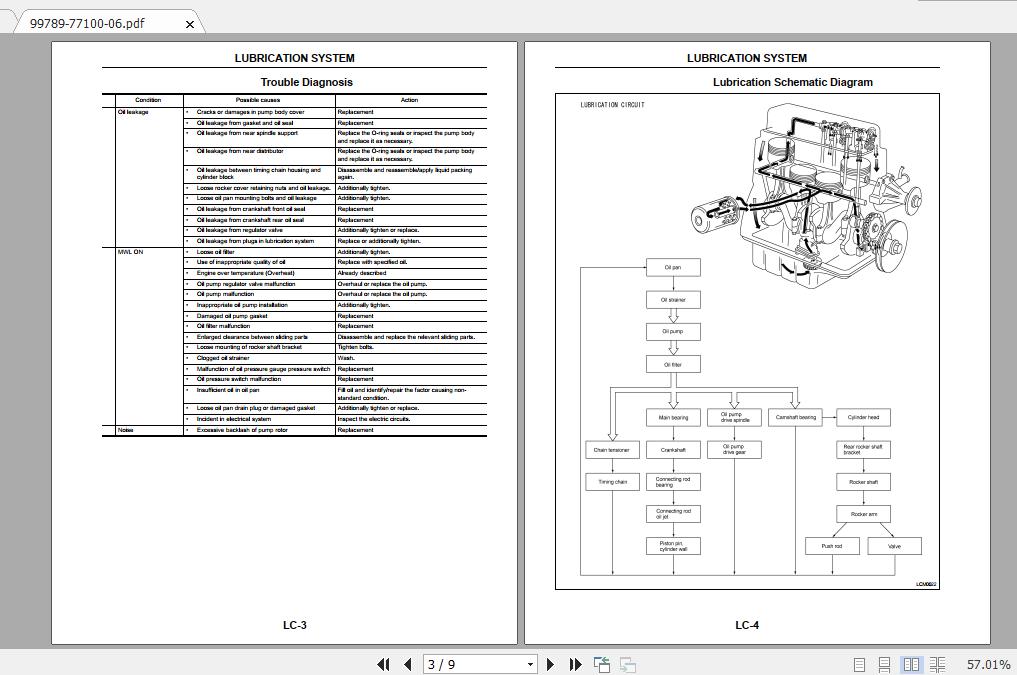Click the Trouble Diagnosis heading
Viewport: 1017px width, 675px height.
coord(306,82)
